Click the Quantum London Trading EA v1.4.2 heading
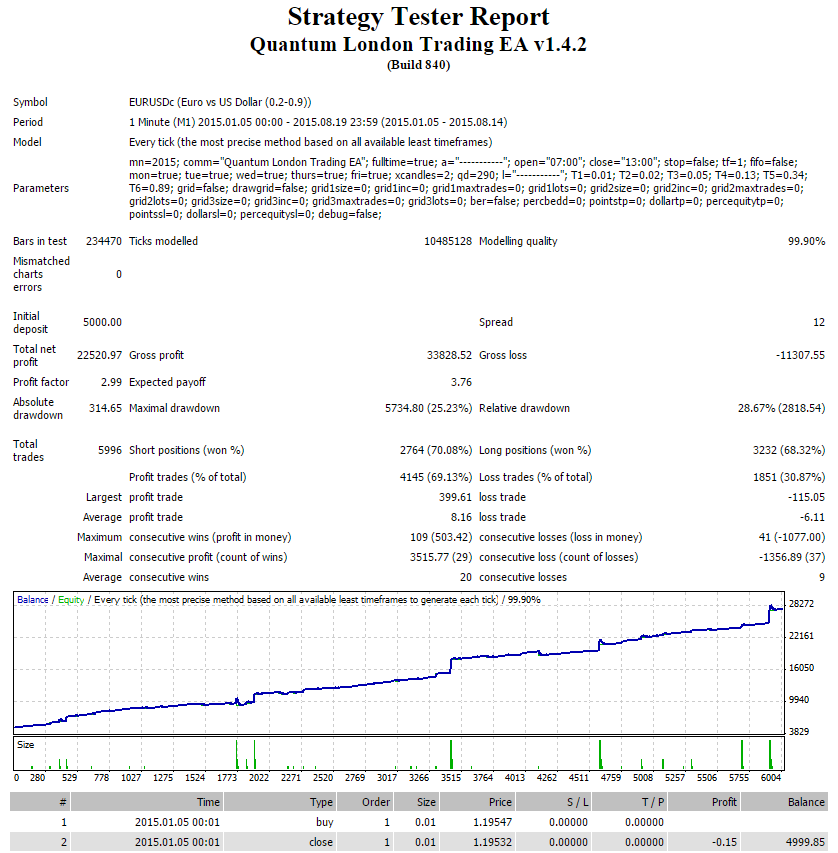 click(x=418, y=45)
